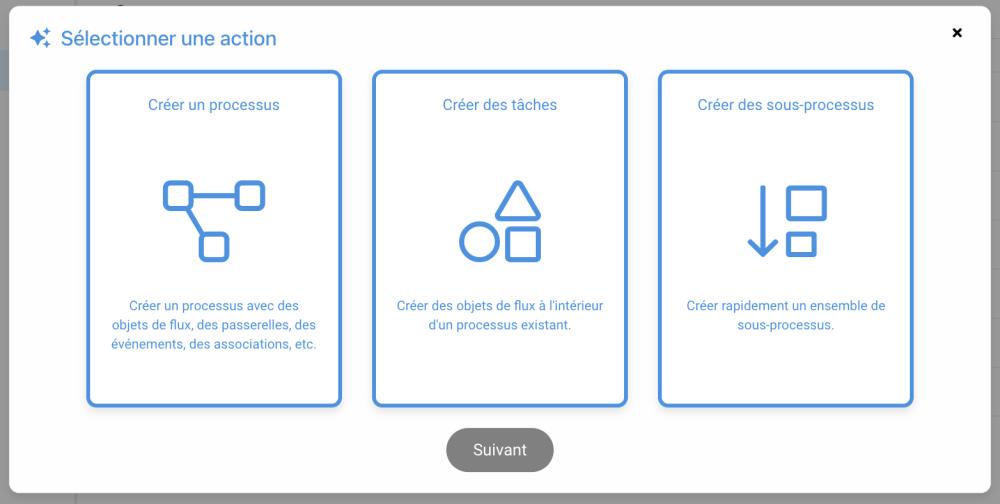Viewport: 1000px width, 504px height.
Task: Click the Suivant button
Action: coord(500,450)
